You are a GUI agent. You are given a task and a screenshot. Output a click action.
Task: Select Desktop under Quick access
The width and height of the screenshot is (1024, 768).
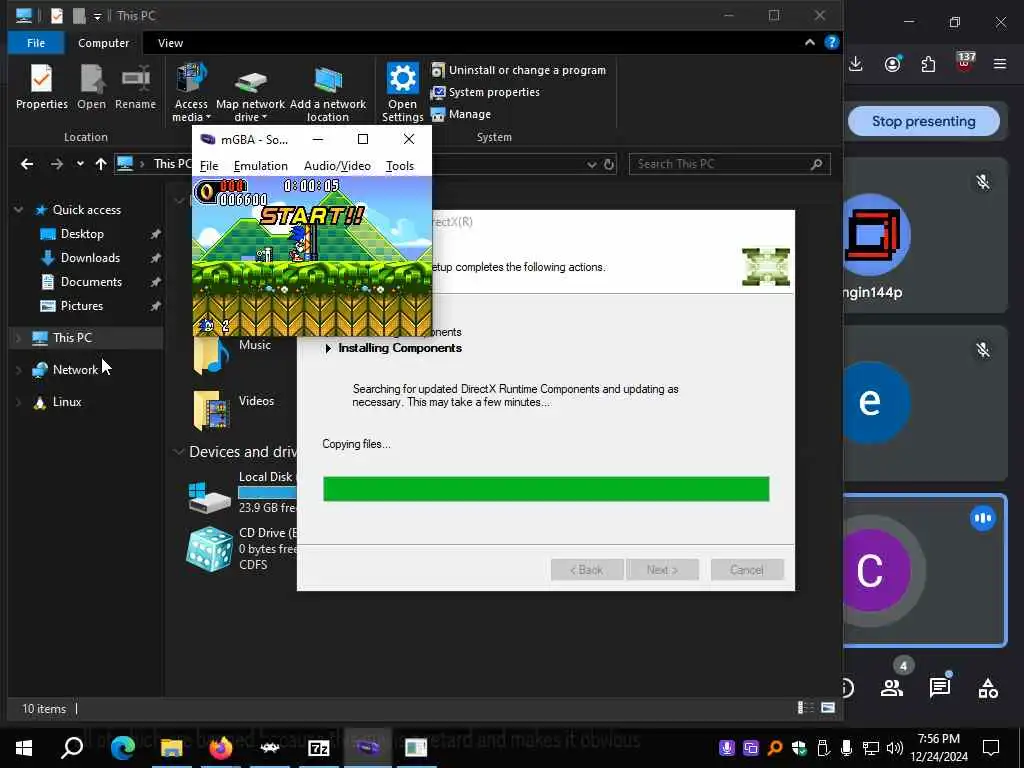(x=82, y=234)
